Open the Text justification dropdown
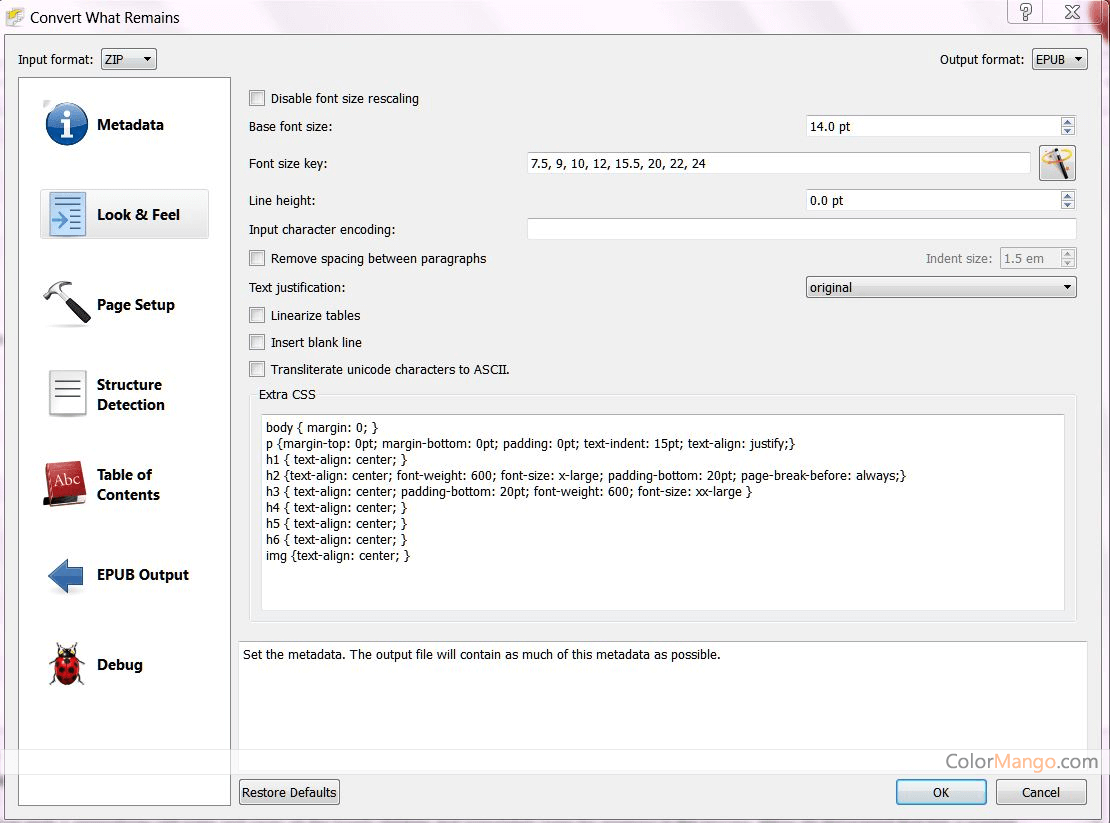Viewport: 1110px width, 823px height. click(x=941, y=287)
